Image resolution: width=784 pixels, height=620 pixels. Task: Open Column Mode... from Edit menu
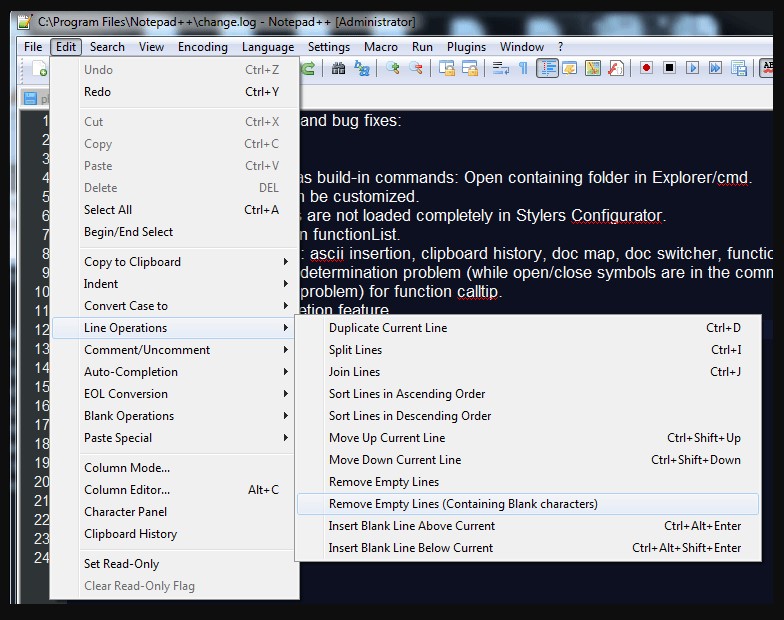(x=172, y=468)
